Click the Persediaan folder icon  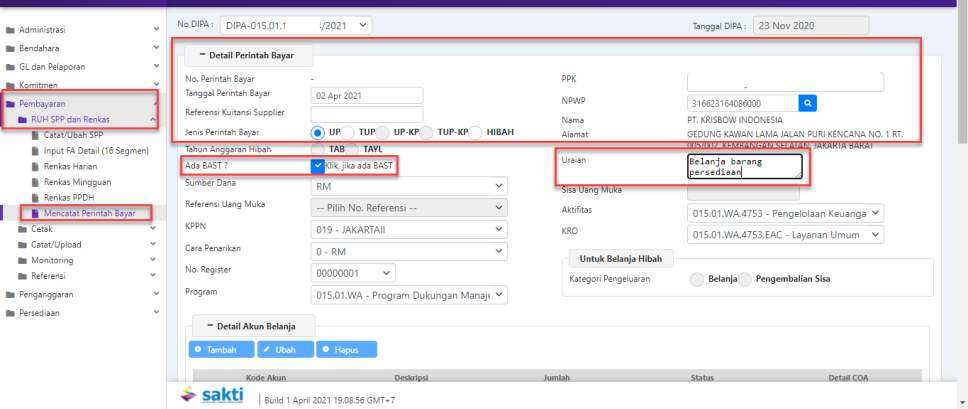pyautogui.click(x=10, y=311)
